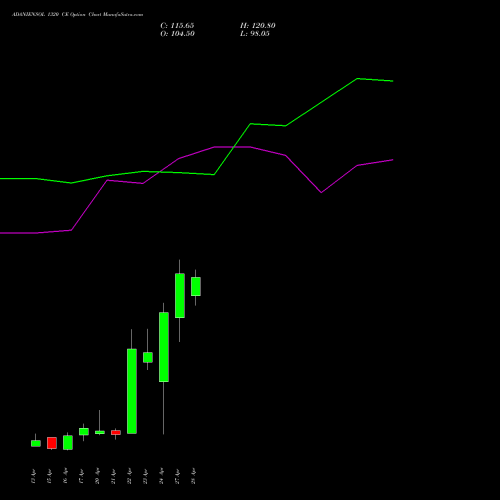Click the 28 Apr date axis label

point(193,476)
